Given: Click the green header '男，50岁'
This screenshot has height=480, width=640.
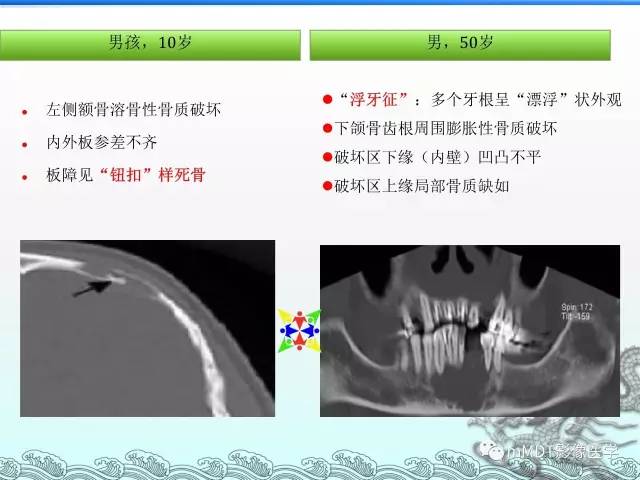Looking at the screenshot, I should 460,45.
